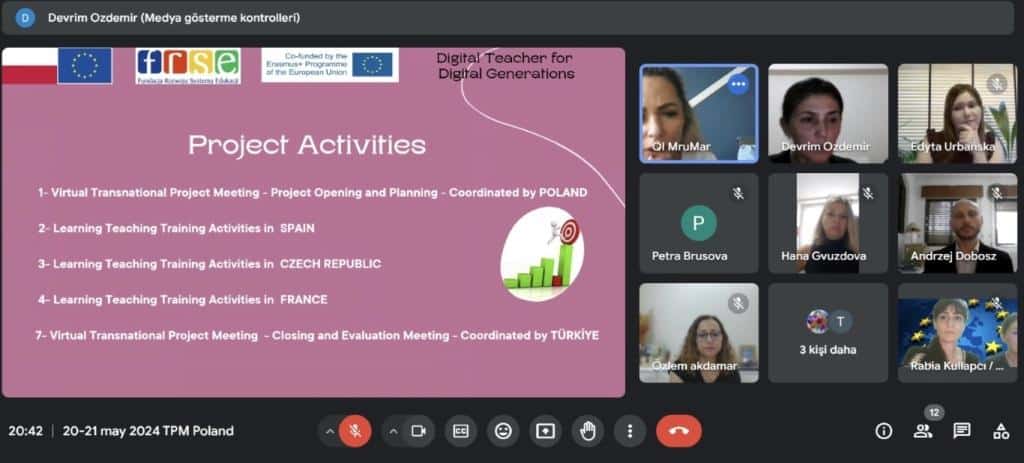The width and height of the screenshot is (1024, 463).
Task: Show the participants list panel
Action: (x=922, y=431)
